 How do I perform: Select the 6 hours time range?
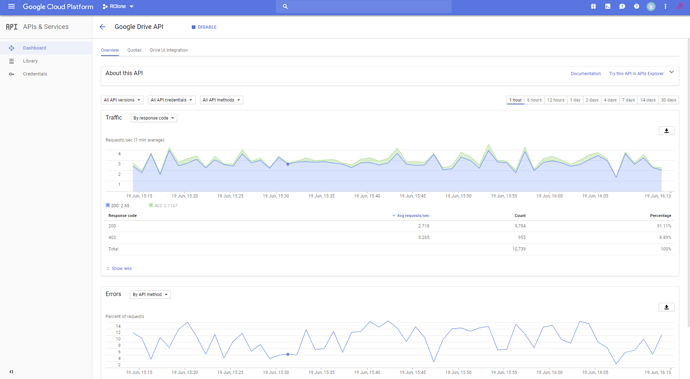[534, 100]
